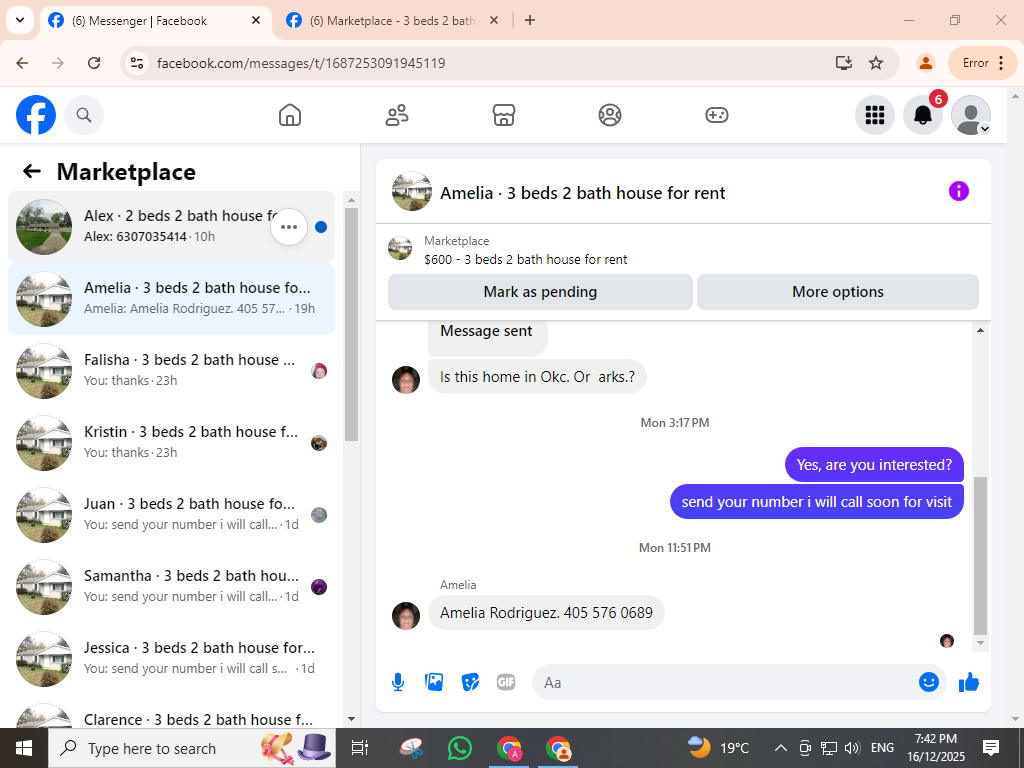Open Chrome Error menu button
This screenshot has height=768, width=1024.
click(983, 63)
